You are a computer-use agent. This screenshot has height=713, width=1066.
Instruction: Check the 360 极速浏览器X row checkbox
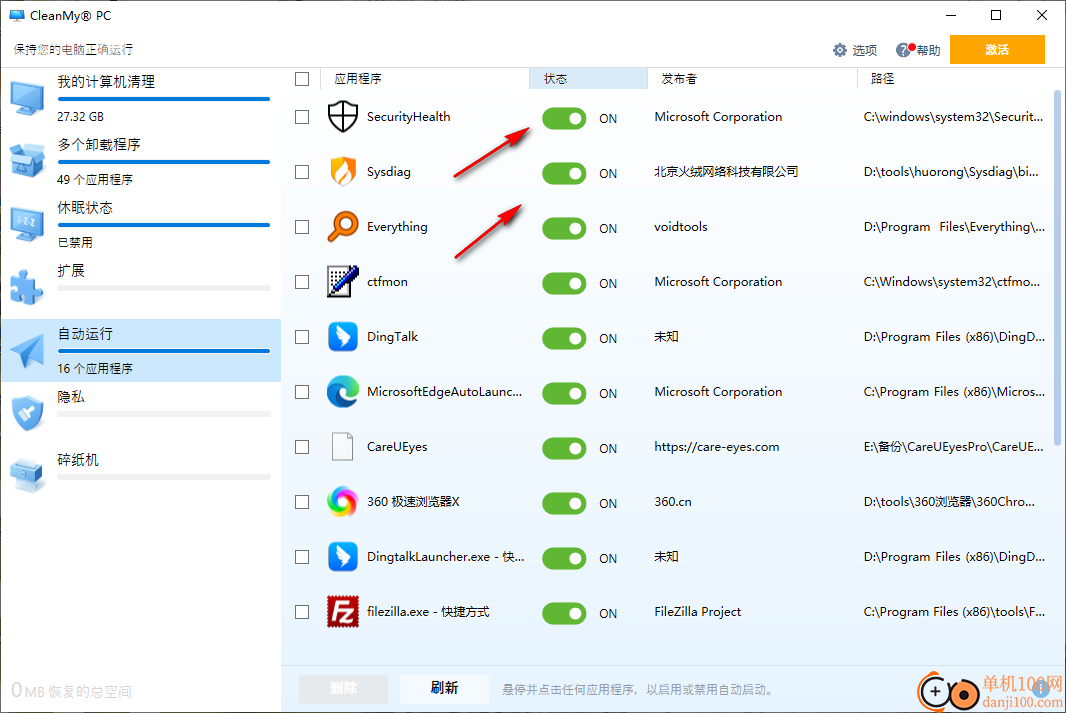(x=302, y=502)
